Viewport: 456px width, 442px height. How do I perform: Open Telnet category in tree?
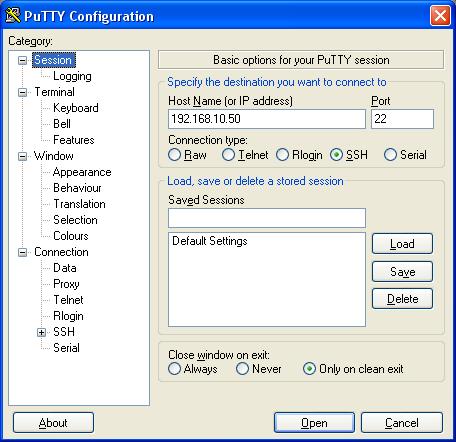pos(68,300)
